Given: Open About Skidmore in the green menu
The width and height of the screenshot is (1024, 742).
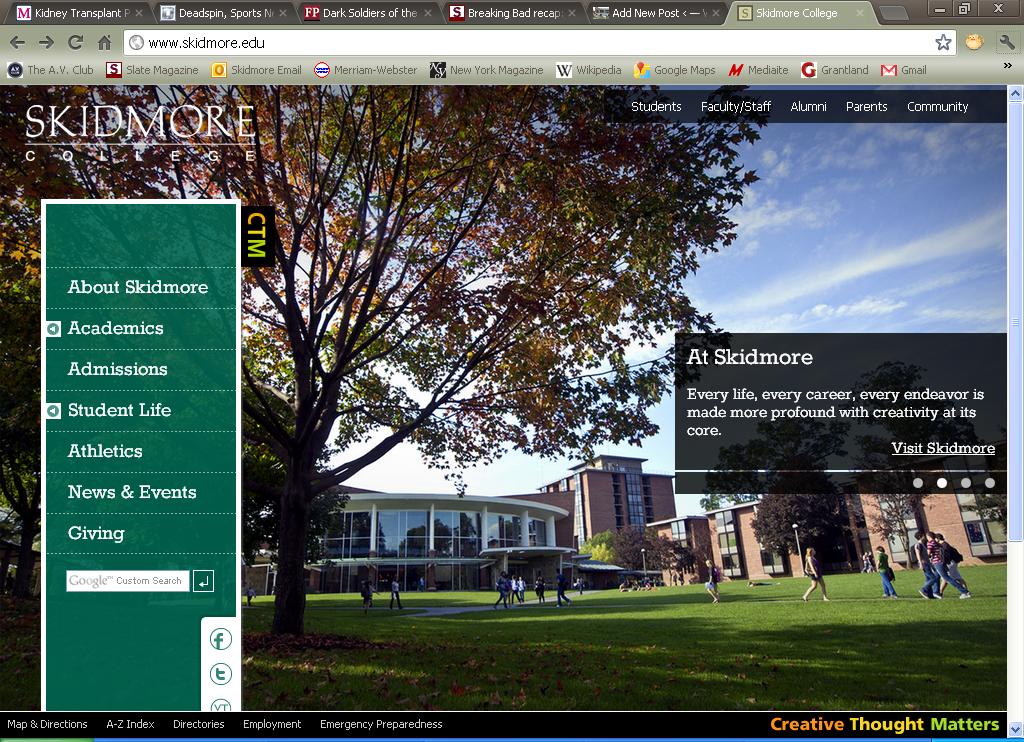Looking at the screenshot, I should [x=138, y=287].
